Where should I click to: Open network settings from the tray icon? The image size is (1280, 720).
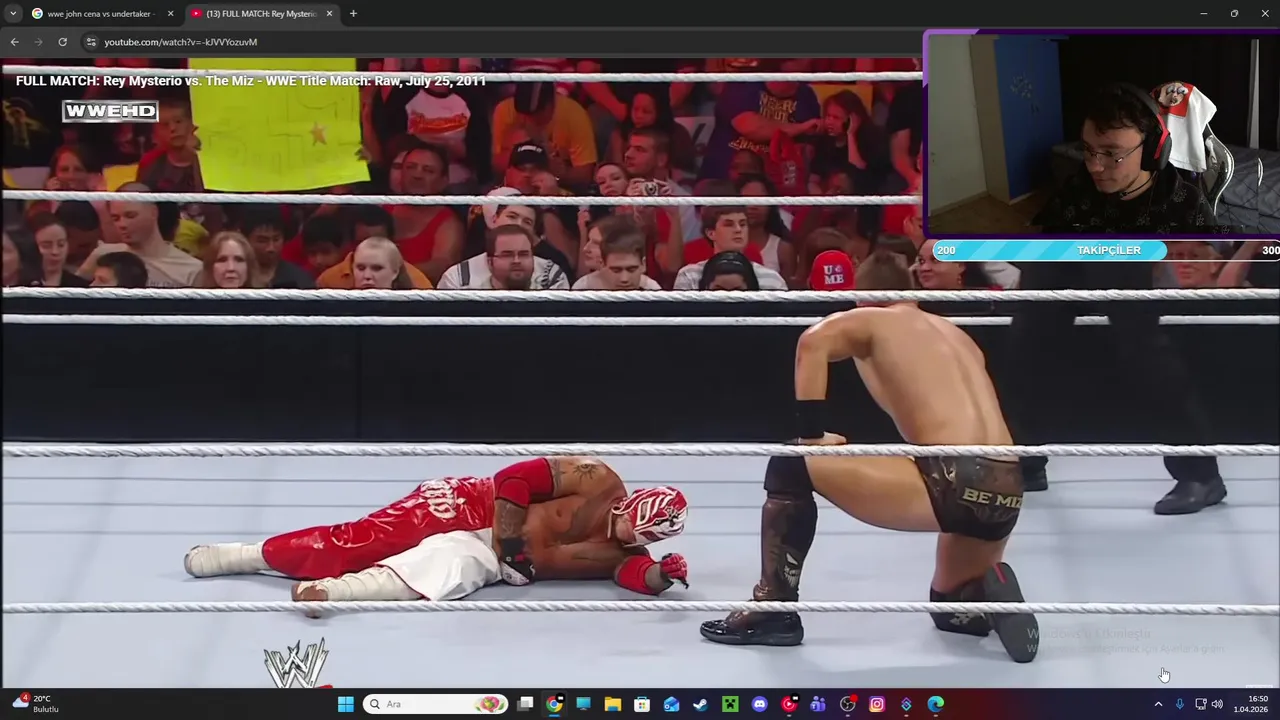click(x=1201, y=704)
